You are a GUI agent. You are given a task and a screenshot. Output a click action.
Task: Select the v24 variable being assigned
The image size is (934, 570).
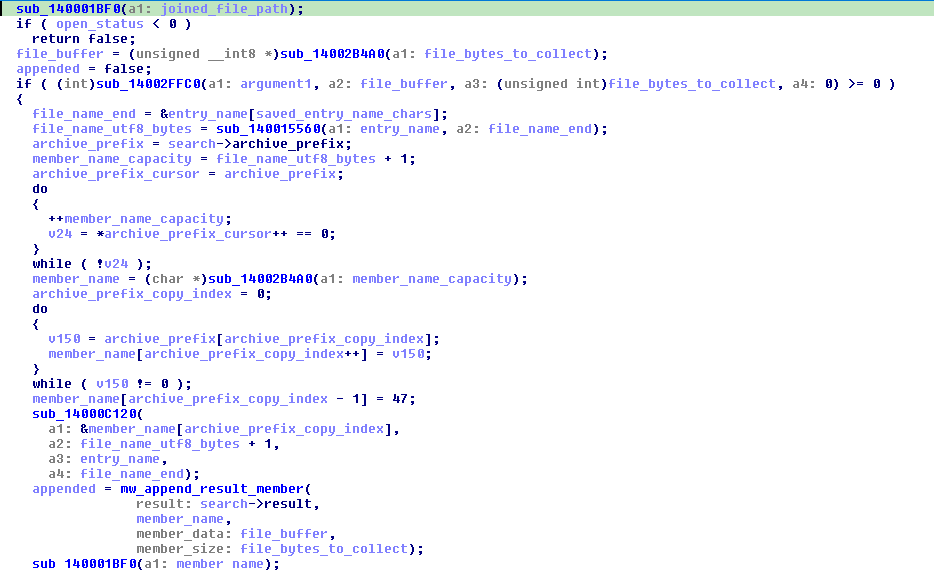tap(60, 233)
